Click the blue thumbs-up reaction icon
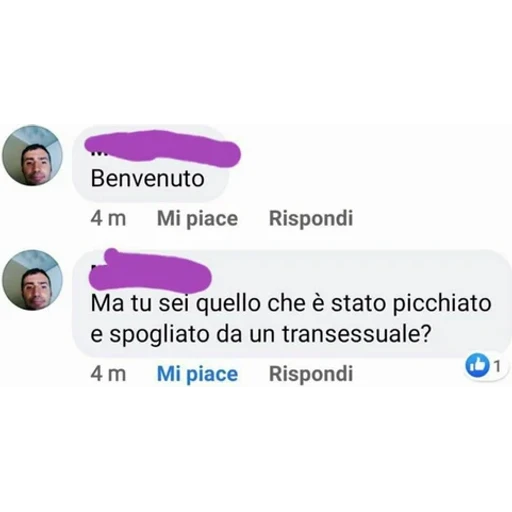512x512 pixels. pyautogui.click(x=477, y=365)
